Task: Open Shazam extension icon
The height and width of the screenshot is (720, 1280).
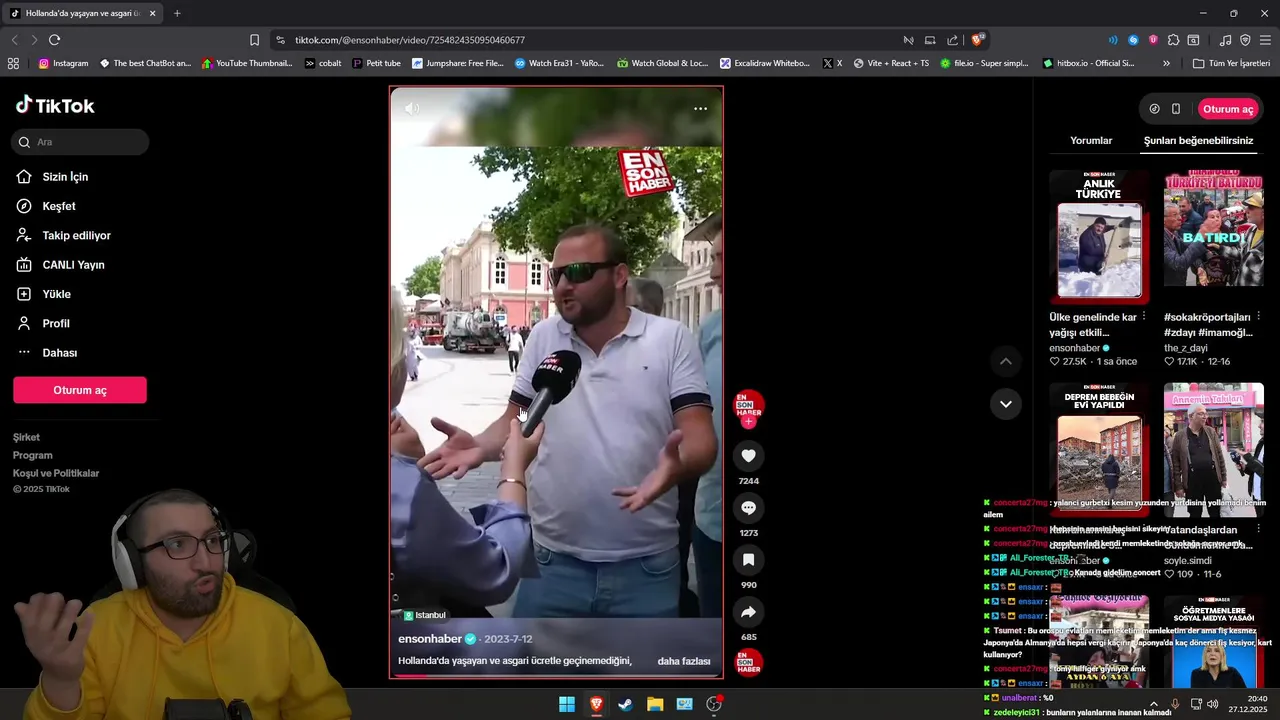Action: pyautogui.click(x=1133, y=40)
